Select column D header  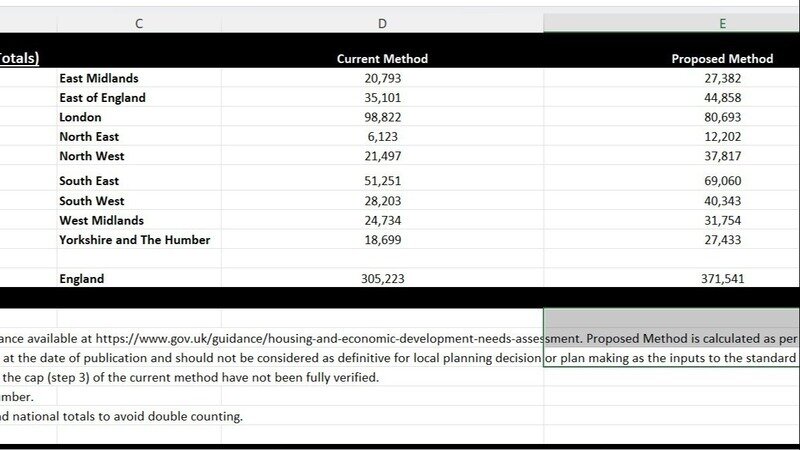pyautogui.click(x=382, y=23)
